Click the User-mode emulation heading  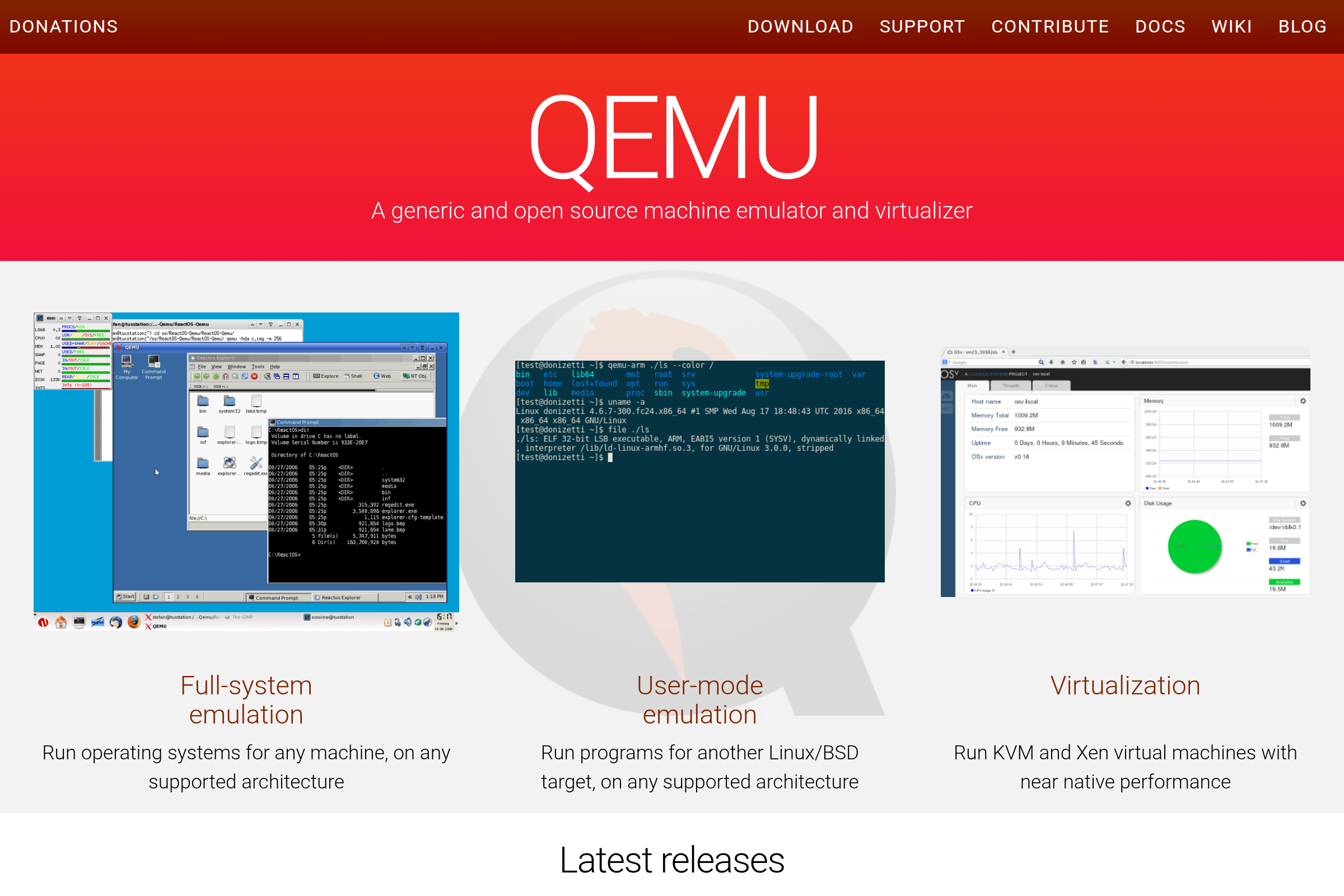[x=699, y=700]
